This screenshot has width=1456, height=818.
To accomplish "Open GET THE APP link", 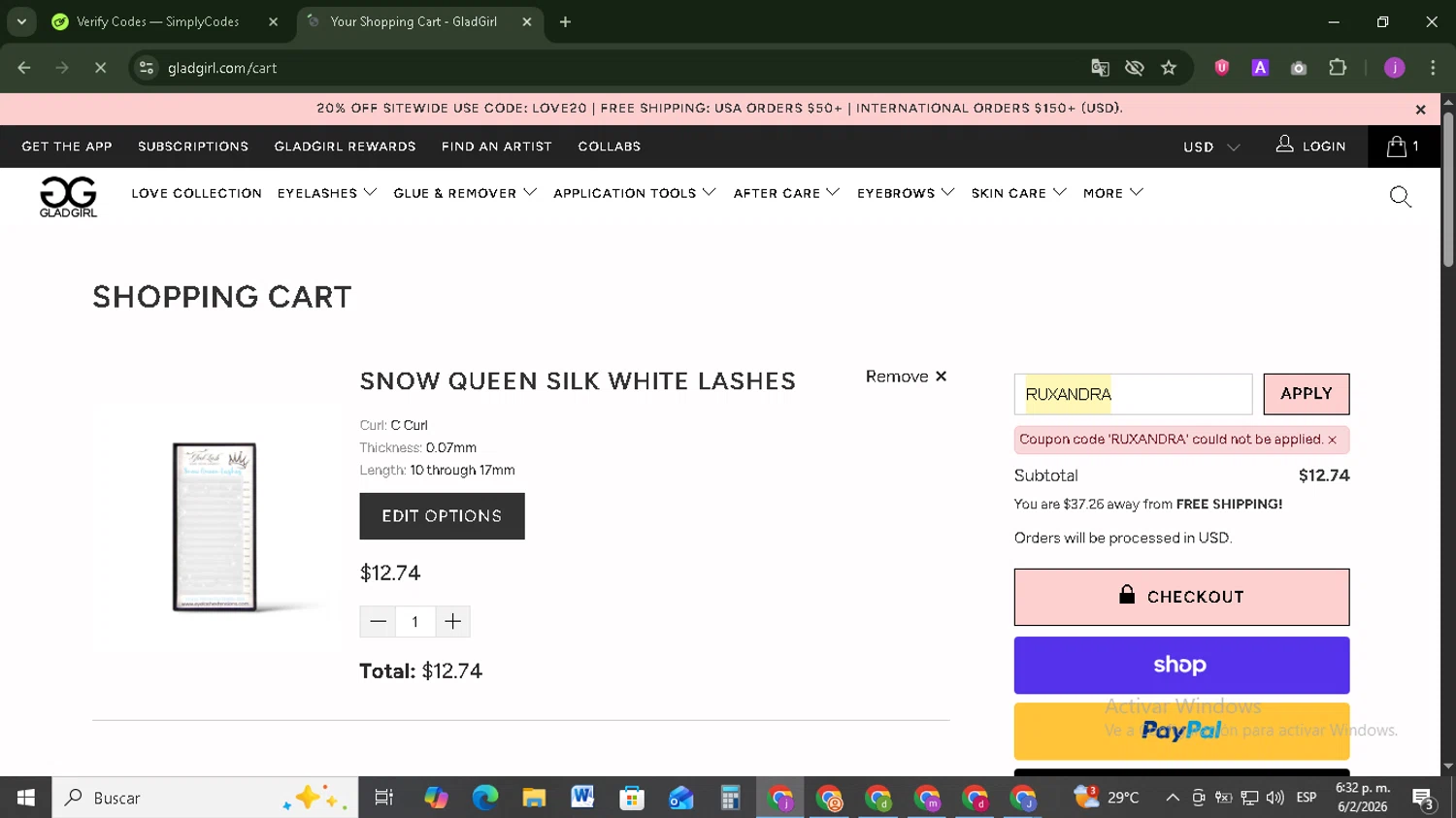I will tap(67, 147).
